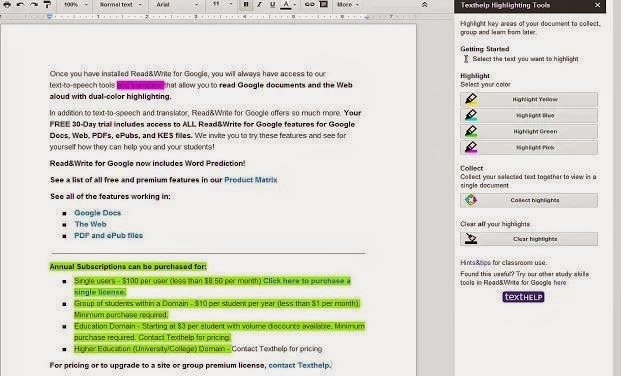621x376 pixels.
Task: Click the Collect highlights button
Action: click(529, 200)
